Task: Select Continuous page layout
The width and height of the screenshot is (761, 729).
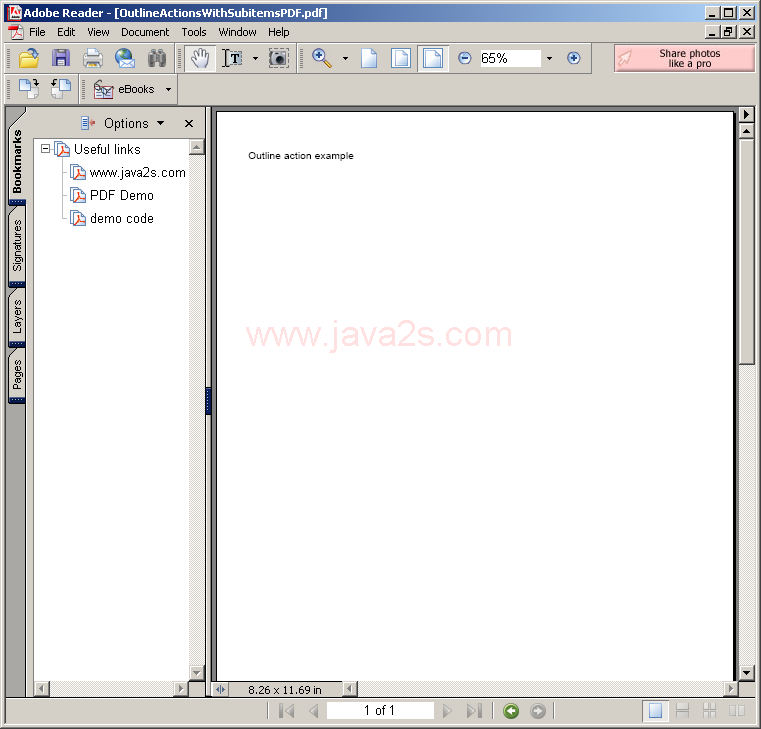Action: tap(682, 711)
